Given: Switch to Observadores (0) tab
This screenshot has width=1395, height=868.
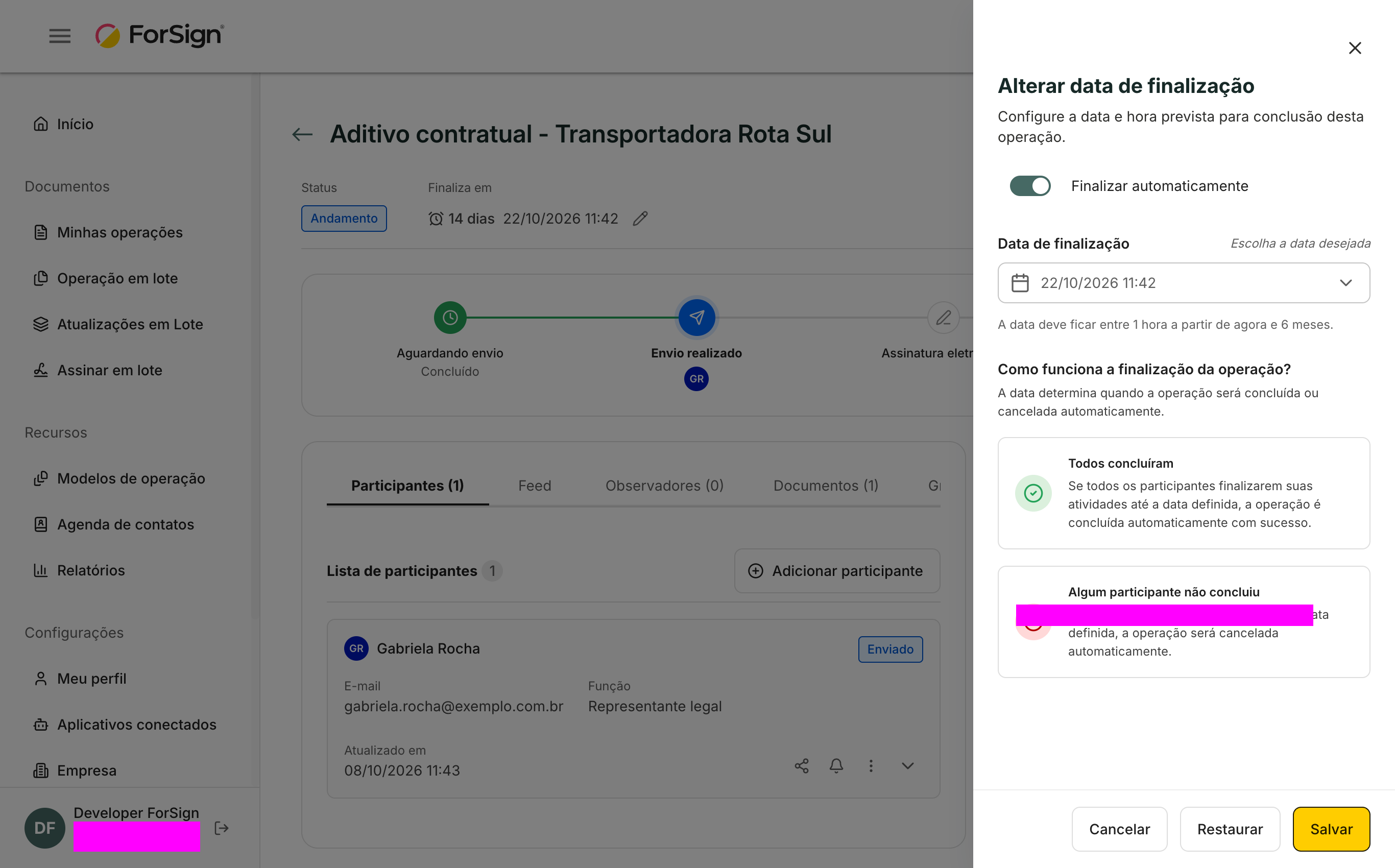Looking at the screenshot, I should pyautogui.click(x=664, y=486).
